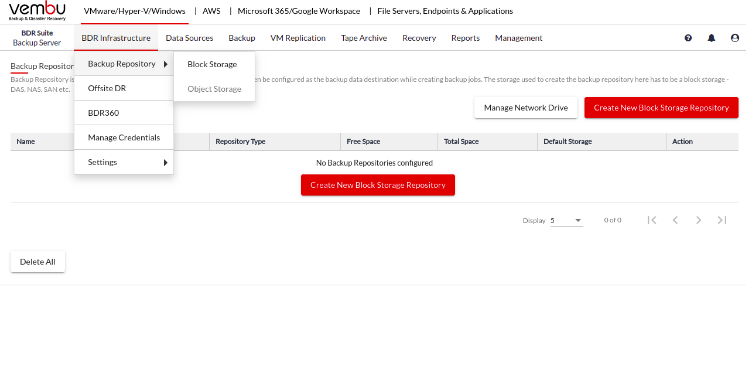Open the user account profile icon
746x387 pixels.
[x=735, y=38]
